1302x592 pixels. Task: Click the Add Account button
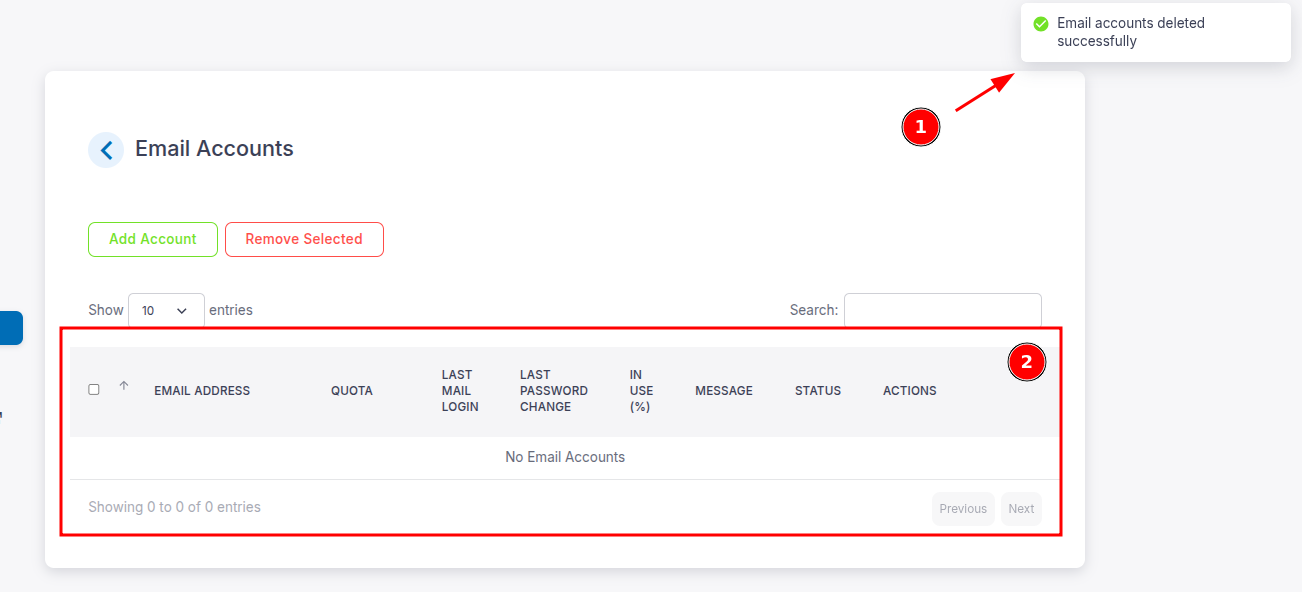click(x=153, y=239)
